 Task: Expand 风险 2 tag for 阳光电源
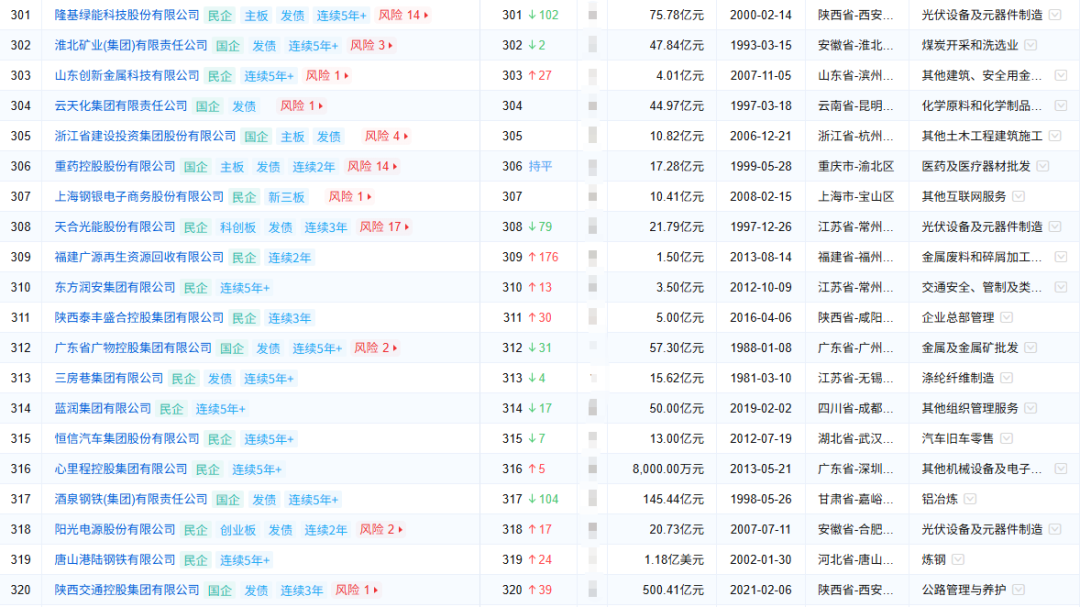coord(382,530)
